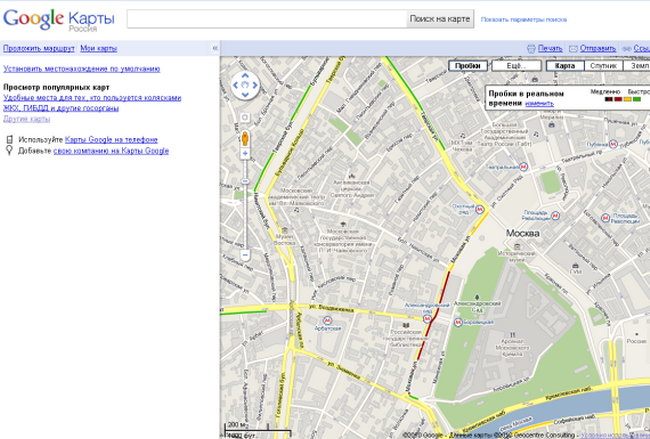Click Показать параметры поиска link
650x439 pixels.
pyautogui.click(x=524, y=19)
